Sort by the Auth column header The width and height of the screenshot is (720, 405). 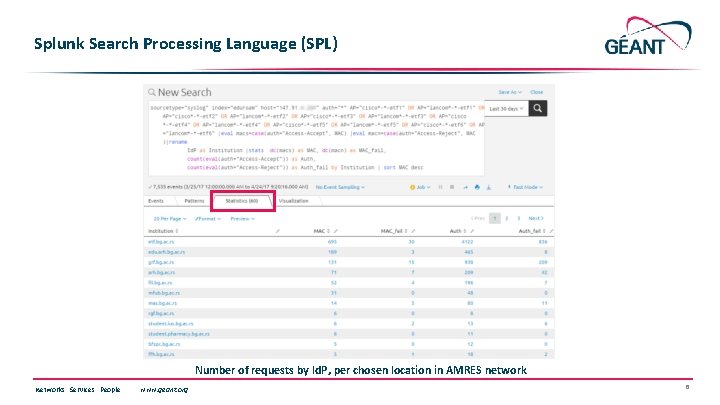458,231
